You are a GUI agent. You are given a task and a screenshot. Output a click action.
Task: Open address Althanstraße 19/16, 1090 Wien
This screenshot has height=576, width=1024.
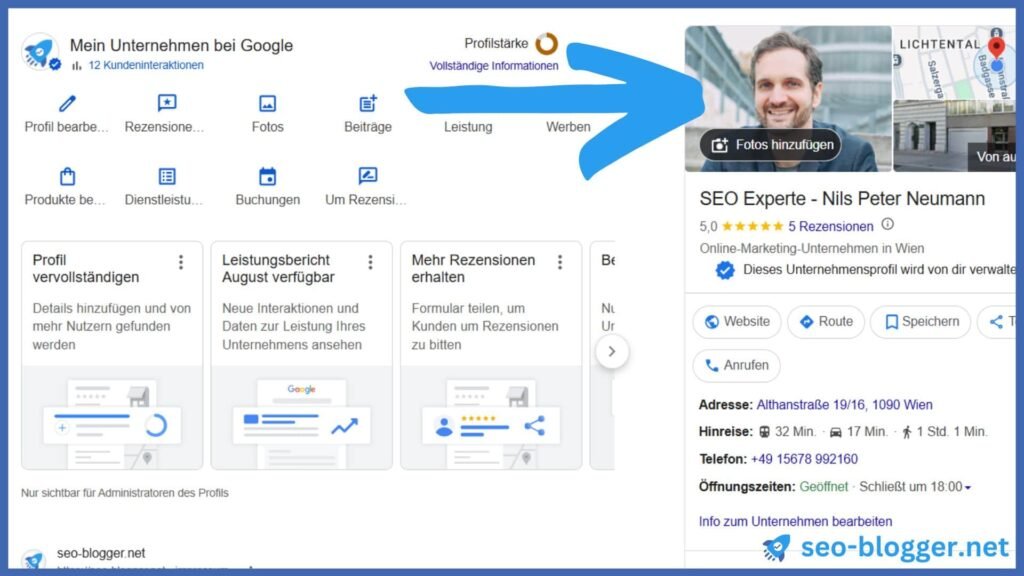click(x=844, y=405)
